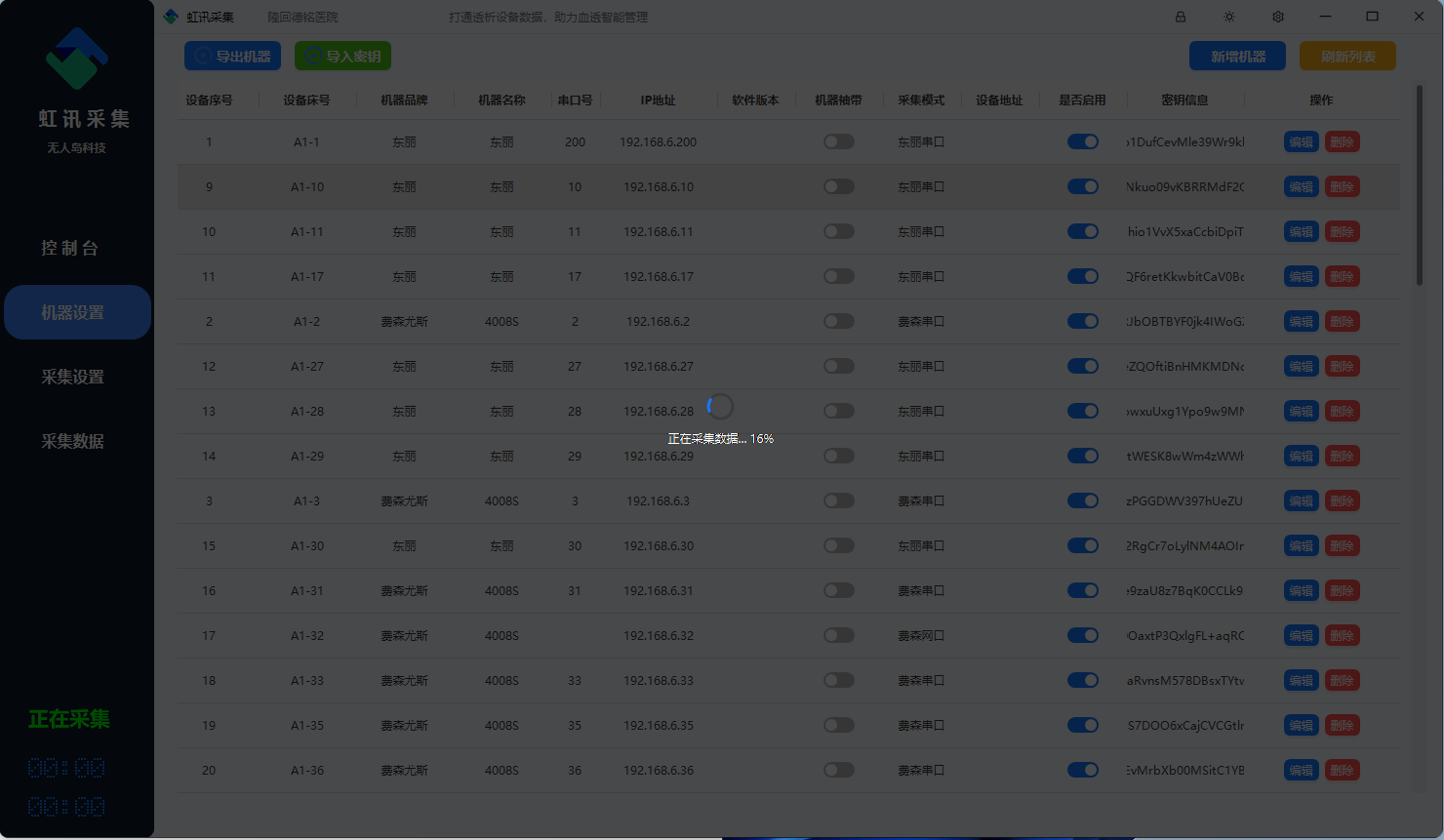The image size is (1444, 840).
Task: Click the 设备序号 column header
Action: [x=209, y=100]
